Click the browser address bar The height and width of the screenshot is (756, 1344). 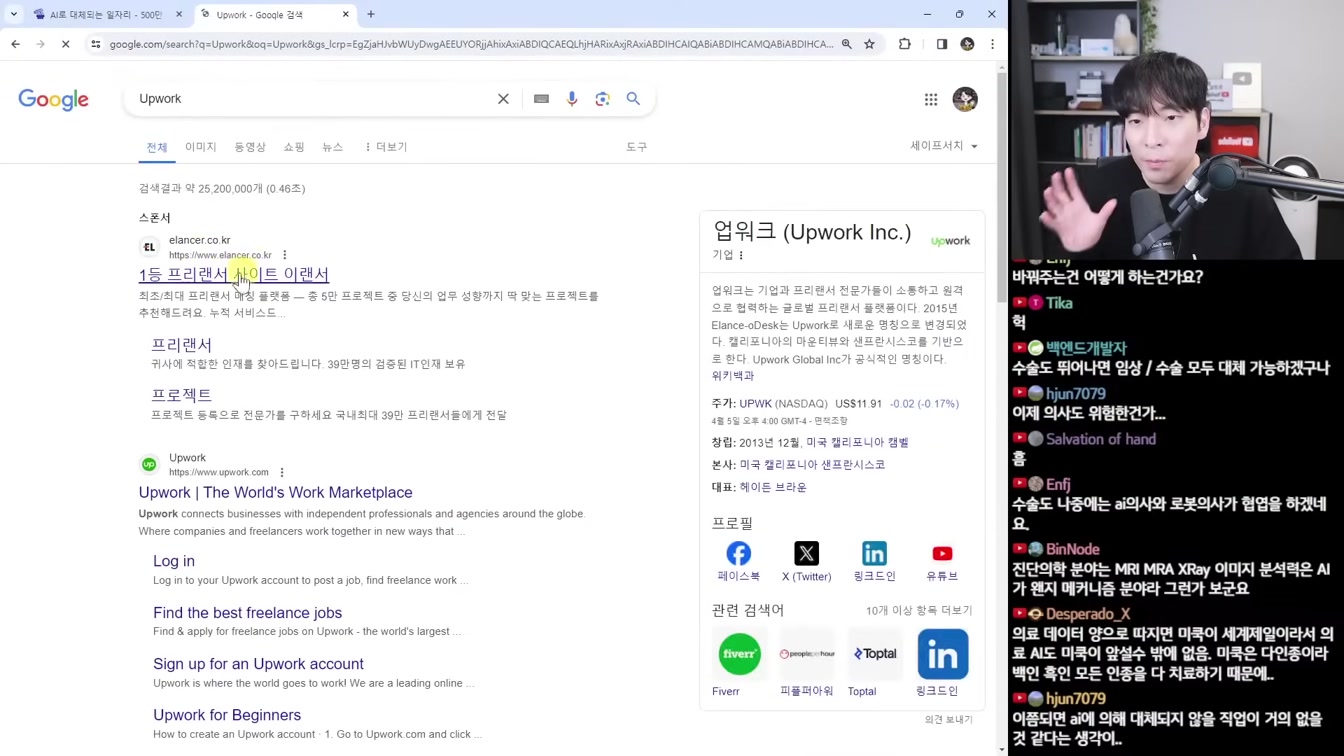pos(470,44)
